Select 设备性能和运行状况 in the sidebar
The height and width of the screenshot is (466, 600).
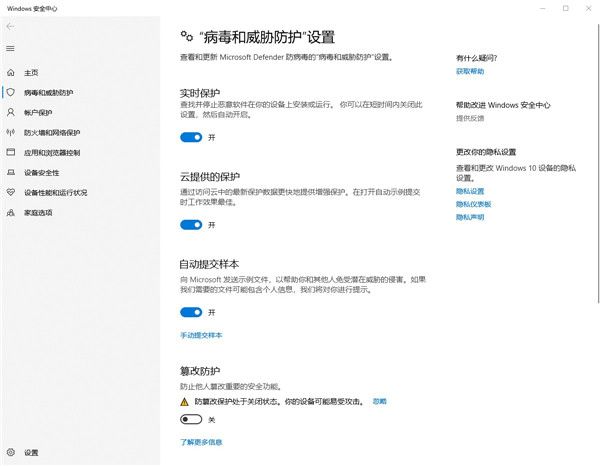tap(55, 193)
